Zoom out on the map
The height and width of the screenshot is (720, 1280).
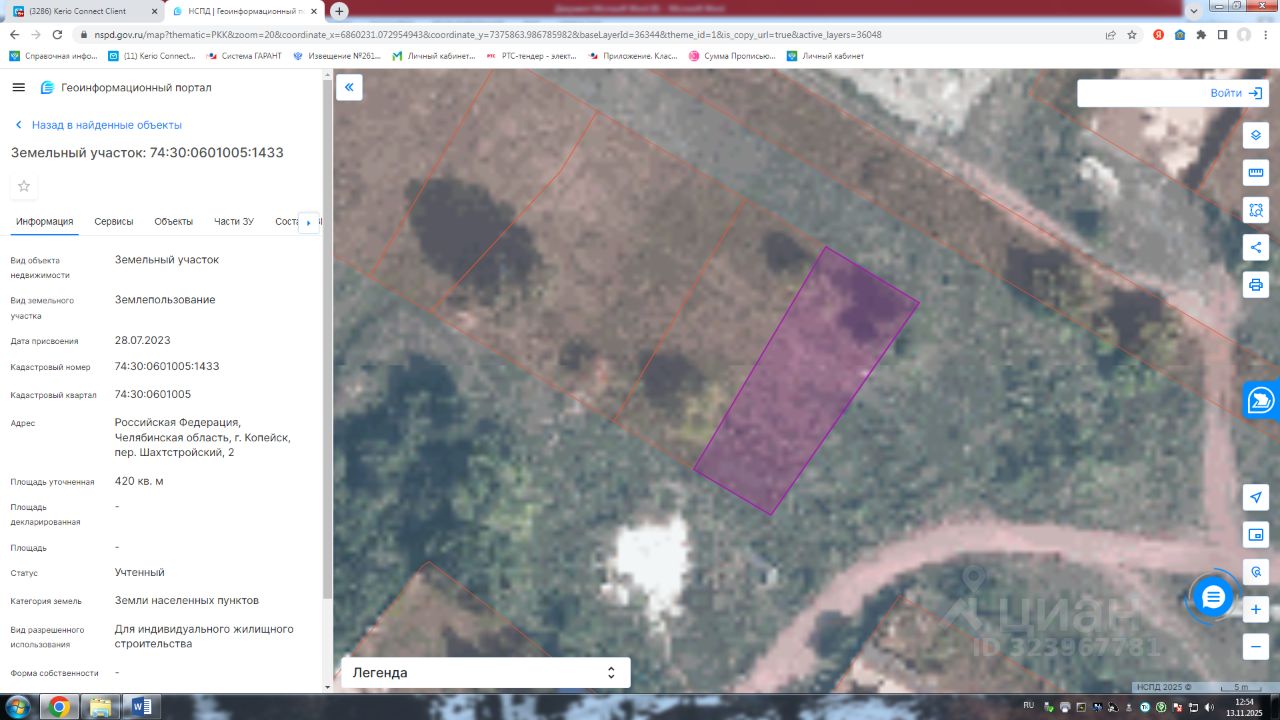point(1256,647)
